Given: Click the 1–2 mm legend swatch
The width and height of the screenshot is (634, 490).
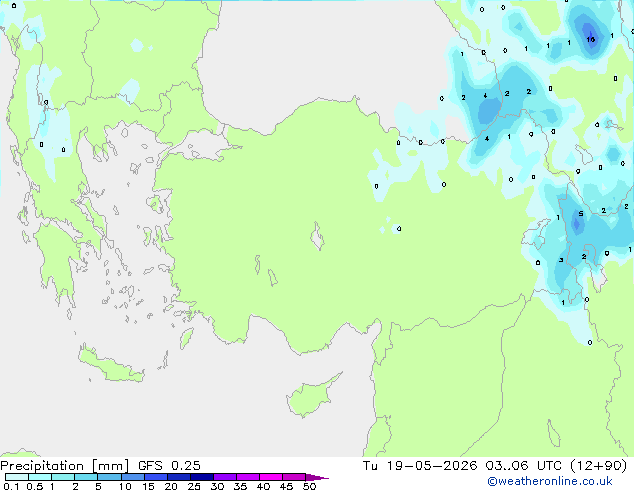Looking at the screenshot, I should [63, 477].
